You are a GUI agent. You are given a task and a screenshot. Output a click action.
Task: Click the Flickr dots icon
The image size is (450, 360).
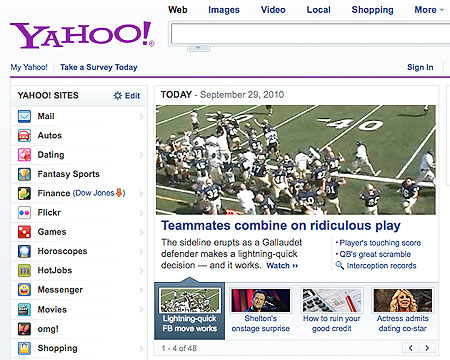click(x=24, y=213)
